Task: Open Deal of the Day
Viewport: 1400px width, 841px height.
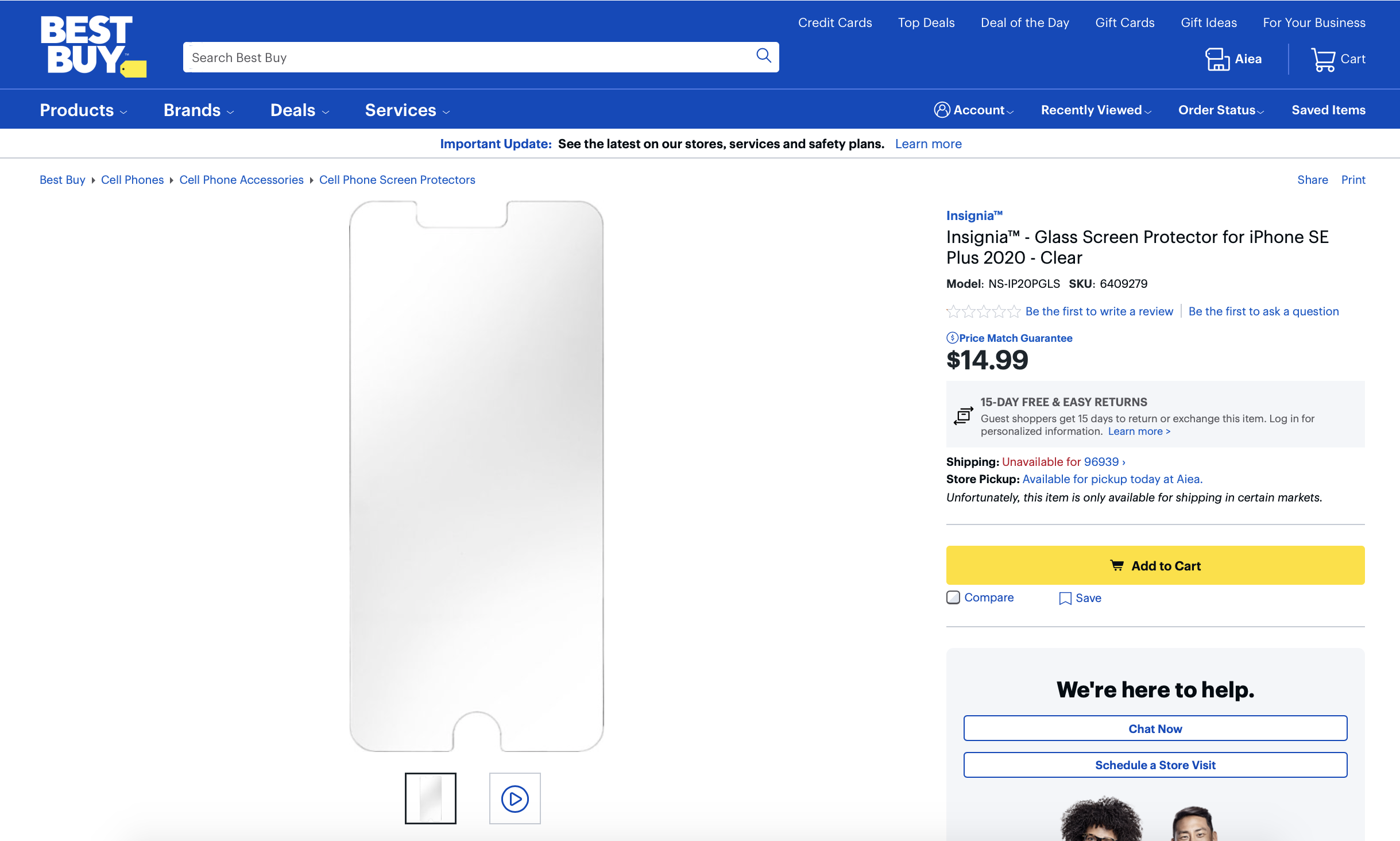Action: tap(1024, 22)
